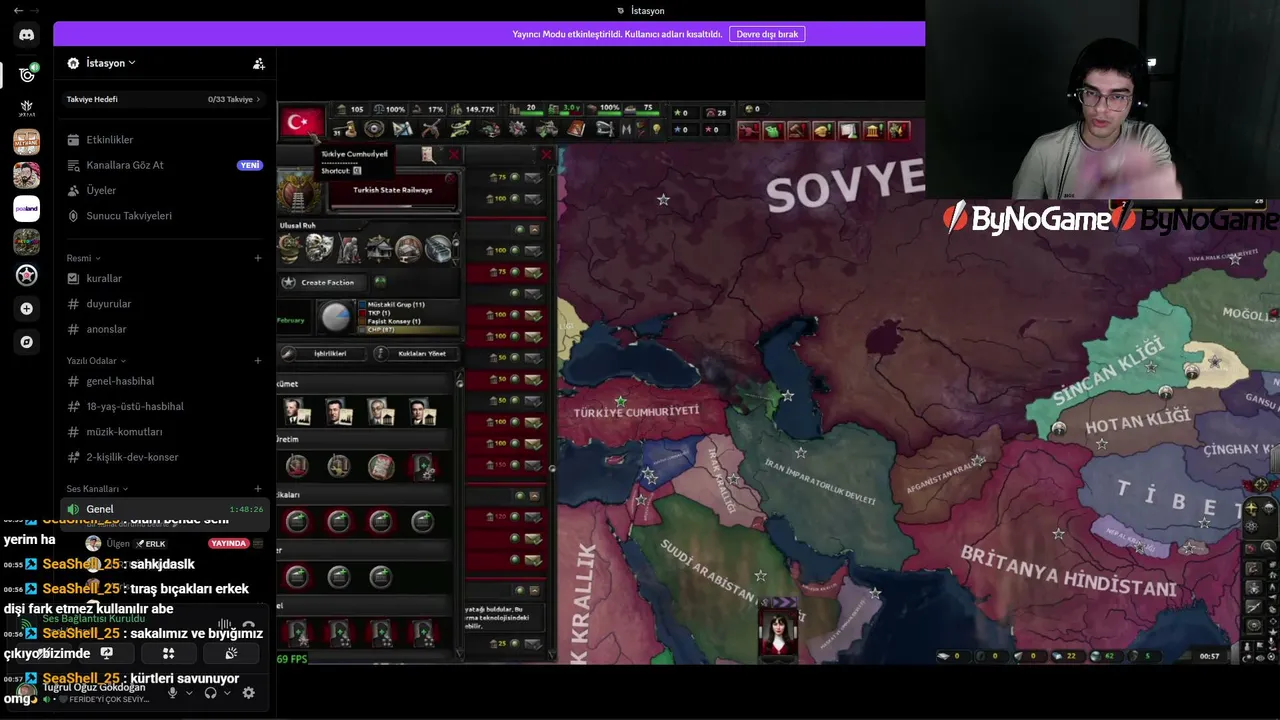Click the Devre dışı bırak button
Screen dimensions: 1280x720
pos(767,34)
